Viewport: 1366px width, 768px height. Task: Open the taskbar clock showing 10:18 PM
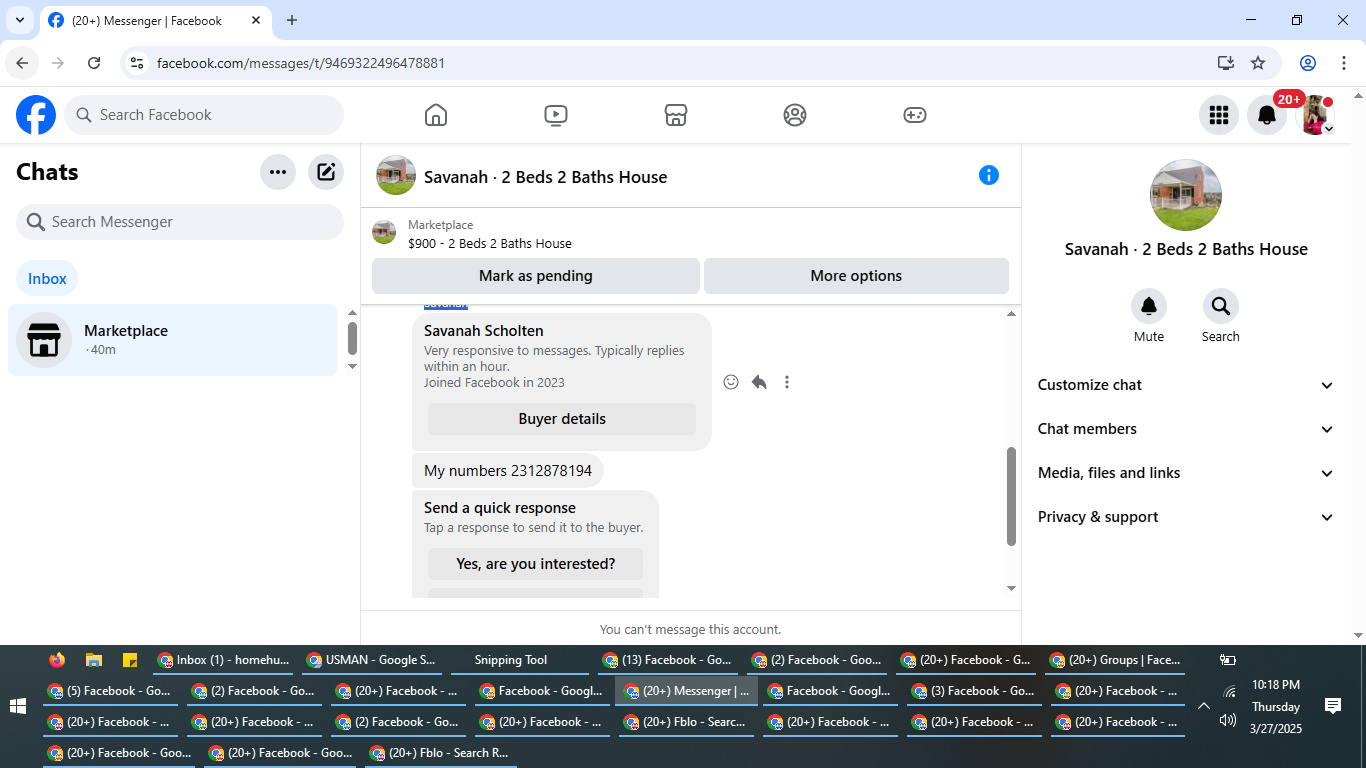(x=1276, y=706)
